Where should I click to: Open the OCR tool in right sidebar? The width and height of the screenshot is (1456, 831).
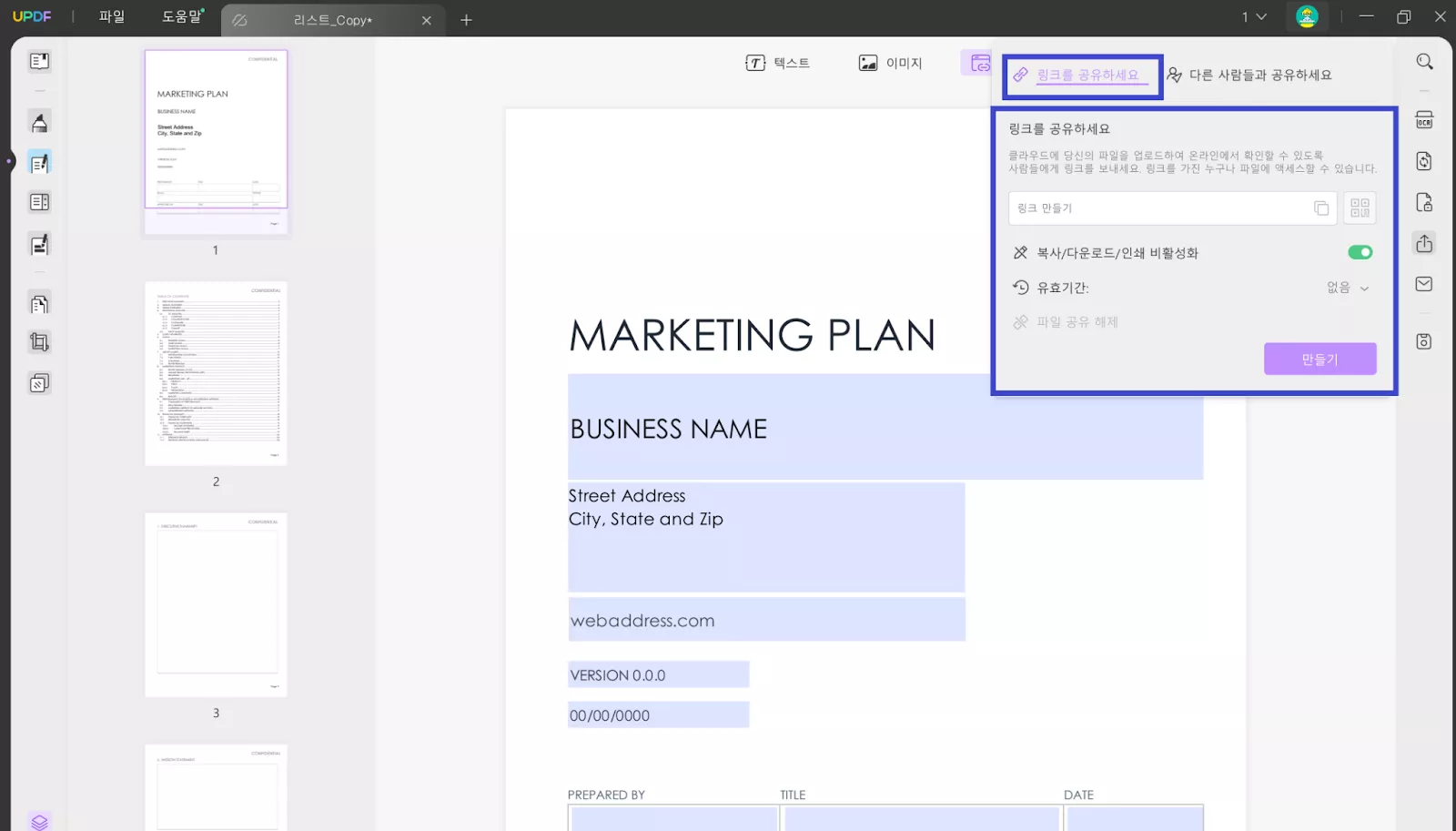(1424, 120)
